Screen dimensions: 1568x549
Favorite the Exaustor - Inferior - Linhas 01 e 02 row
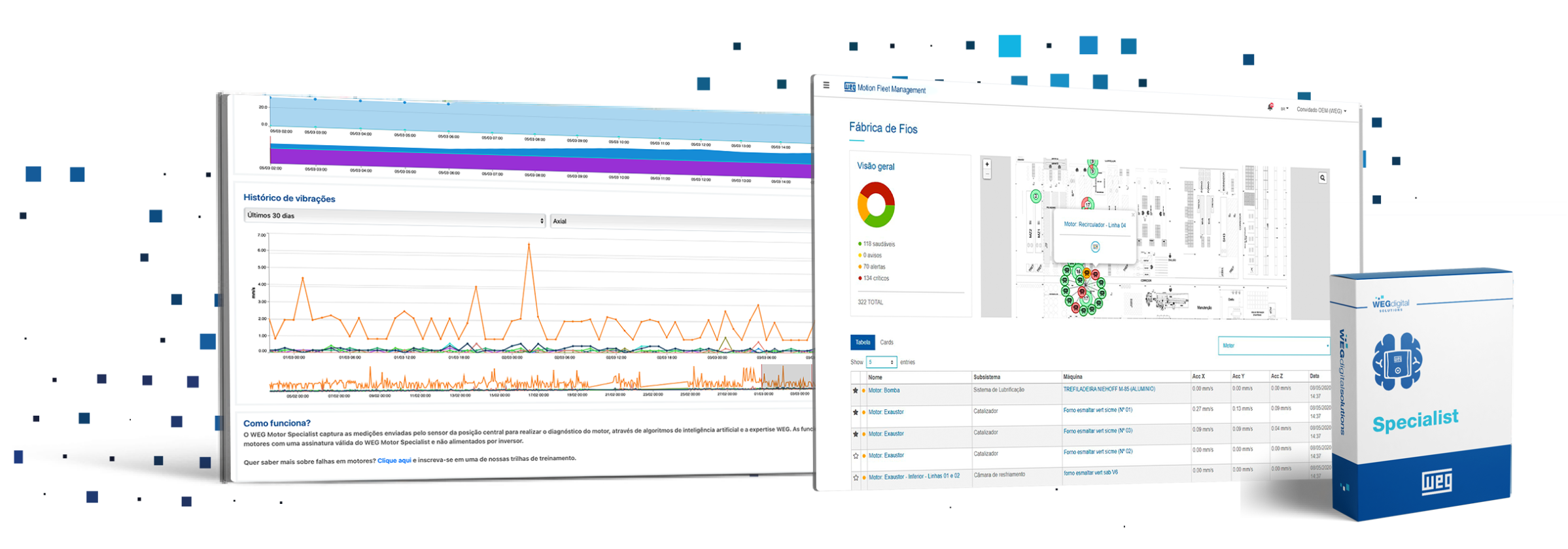point(855,478)
